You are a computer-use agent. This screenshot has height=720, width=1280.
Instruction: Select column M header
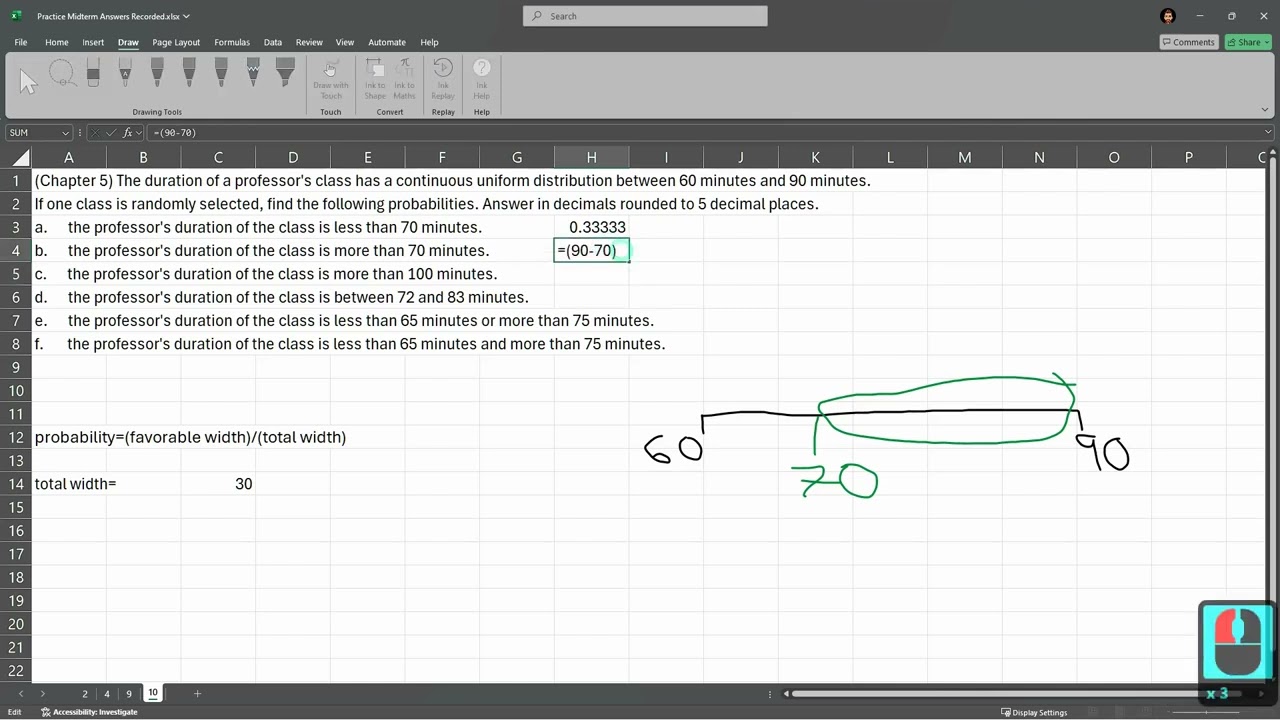[x=964, y=158]
